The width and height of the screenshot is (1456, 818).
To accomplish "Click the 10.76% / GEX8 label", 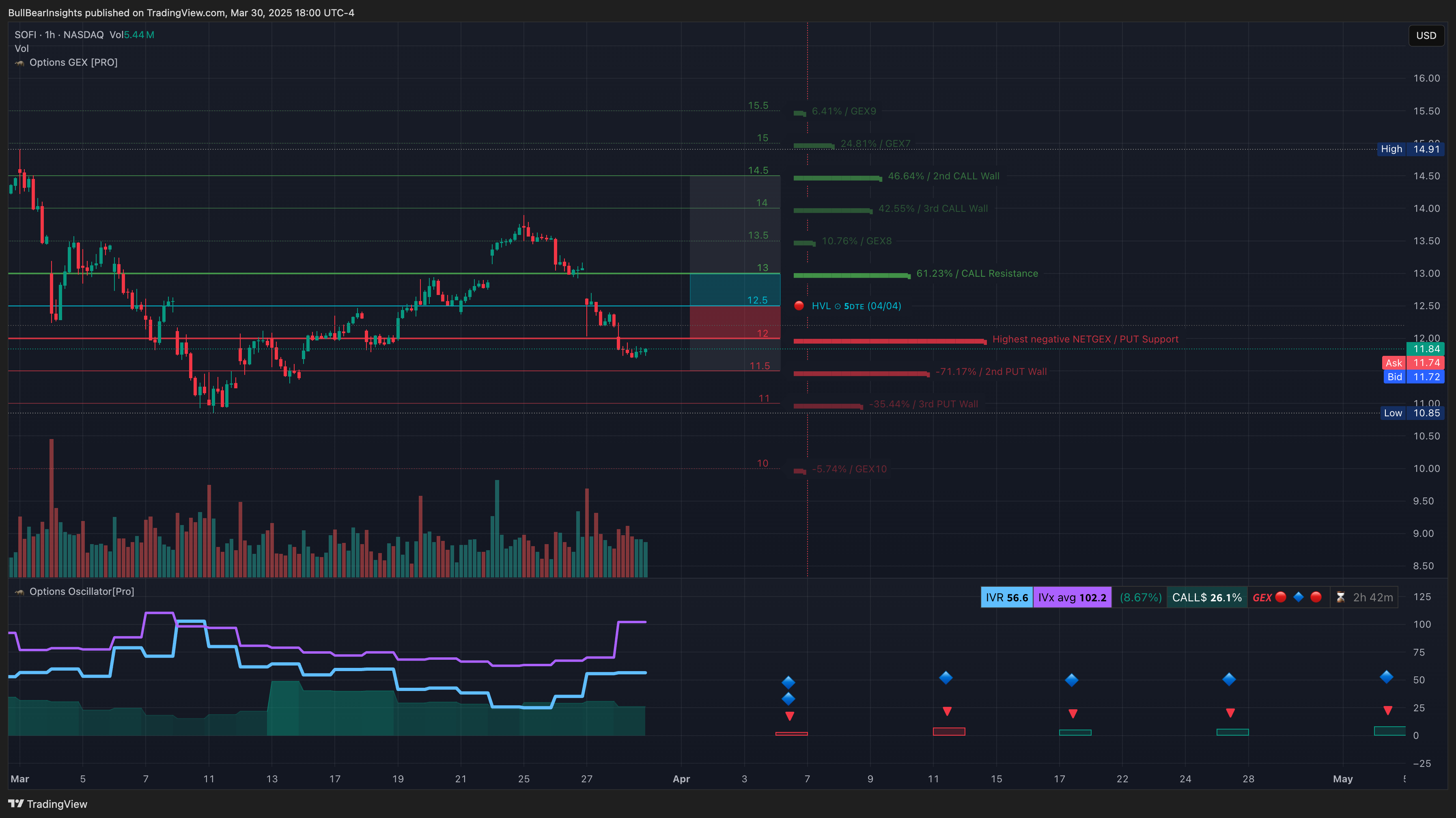I will point(857,241).
